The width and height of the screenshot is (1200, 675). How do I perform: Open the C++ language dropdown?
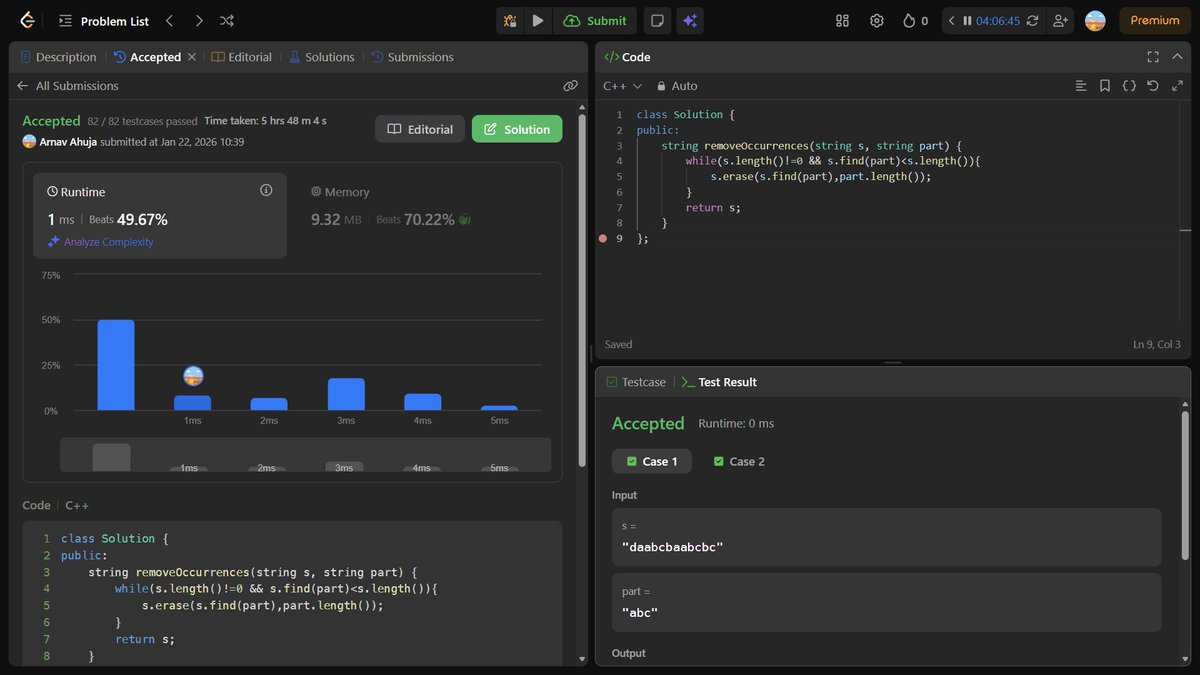[x=623, y=86]
